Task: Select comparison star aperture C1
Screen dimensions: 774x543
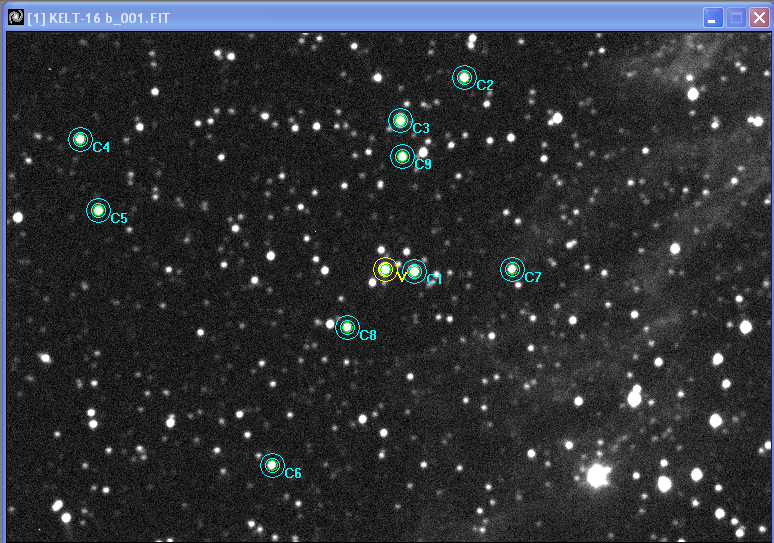Action: pyautogui.click(x=414, y=271)
